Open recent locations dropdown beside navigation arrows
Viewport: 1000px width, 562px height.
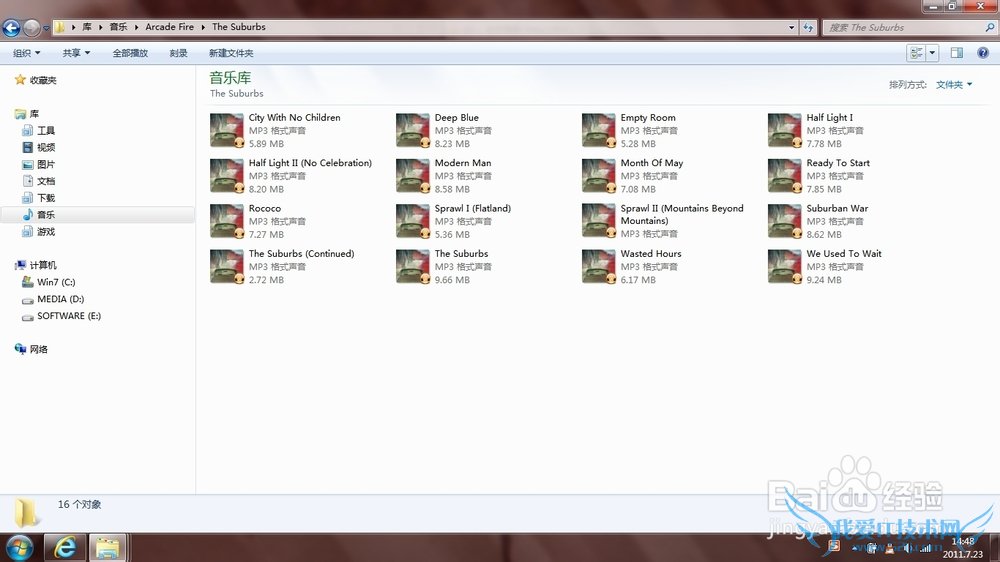pyautogui.click(x=46, y=28)
